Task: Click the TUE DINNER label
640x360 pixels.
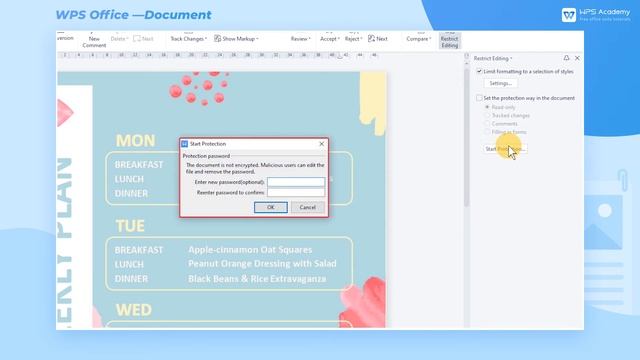Action: (x=131, y=279)
